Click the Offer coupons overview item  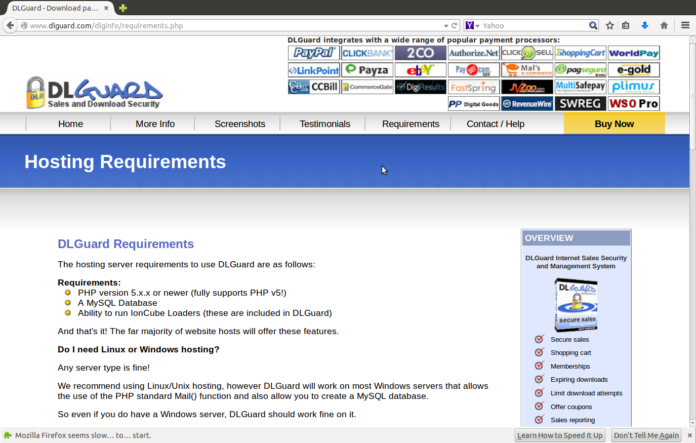click(563, 407)
